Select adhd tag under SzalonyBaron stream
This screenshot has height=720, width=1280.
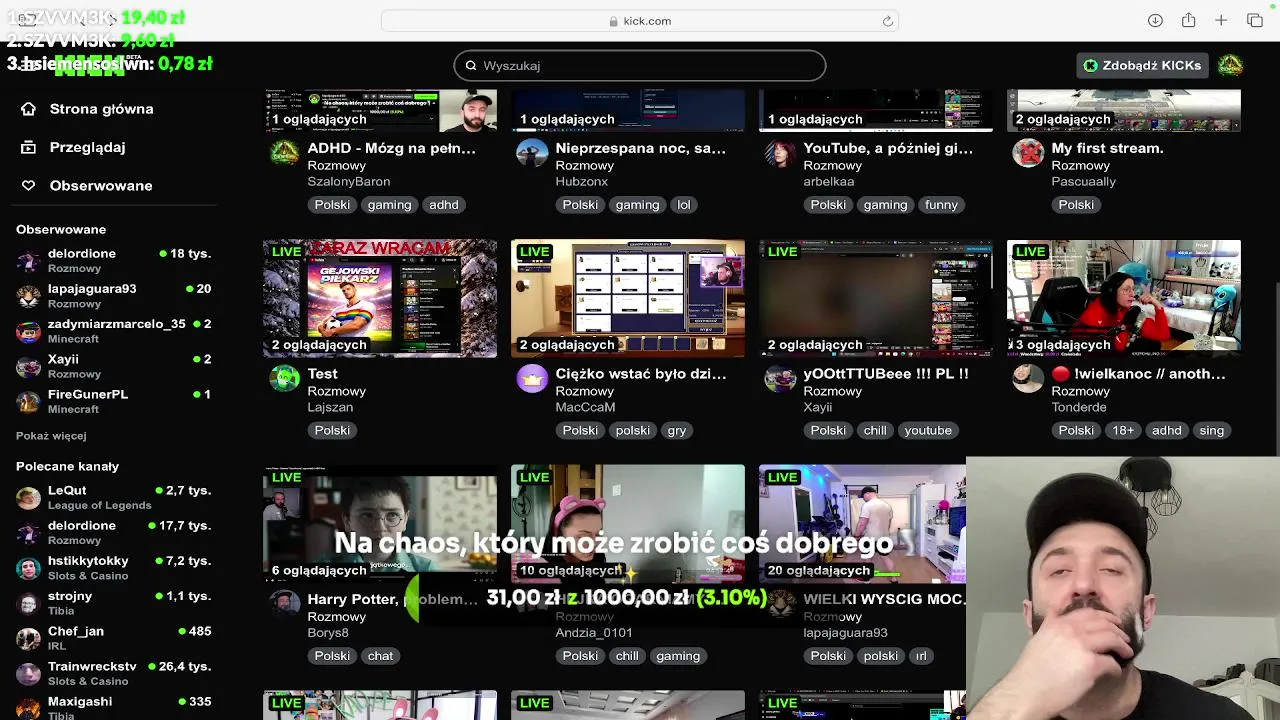pos(444,205)
